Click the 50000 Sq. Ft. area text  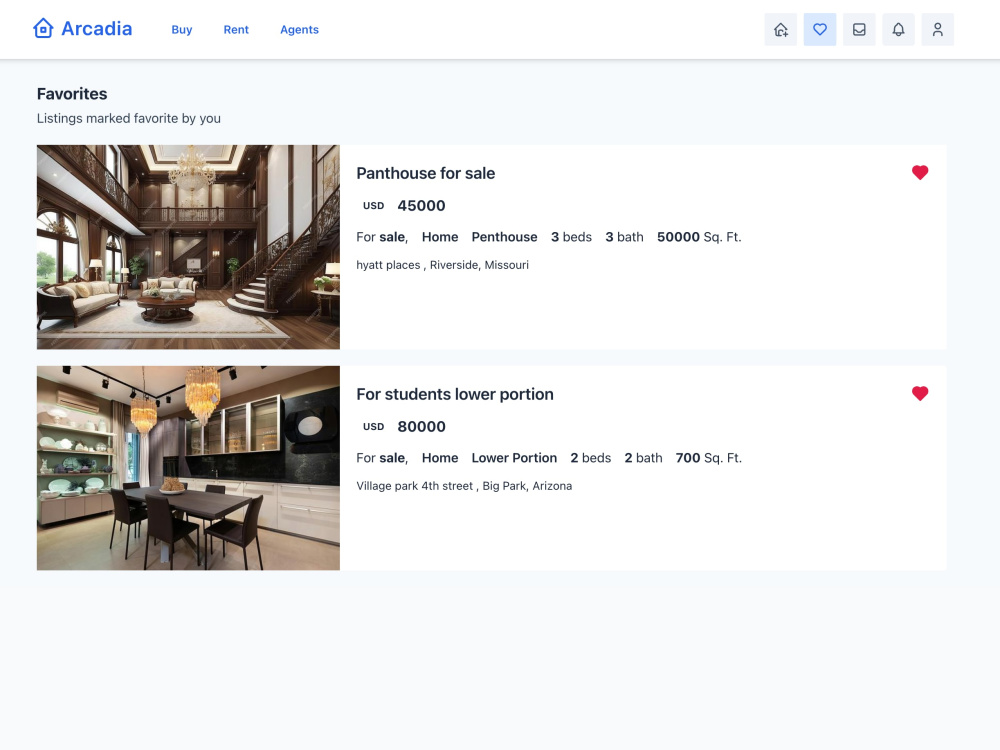click(699, 237)
